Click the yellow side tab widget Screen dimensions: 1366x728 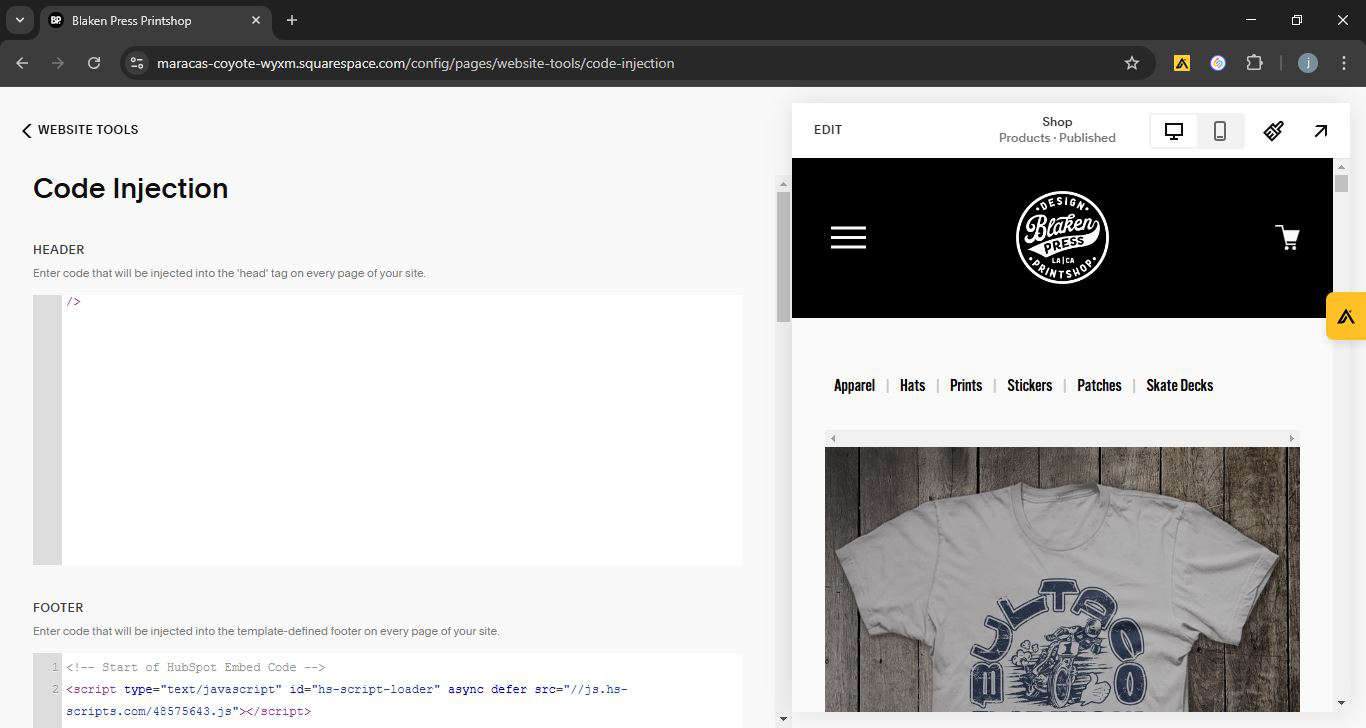click(x=1346, y=316)
